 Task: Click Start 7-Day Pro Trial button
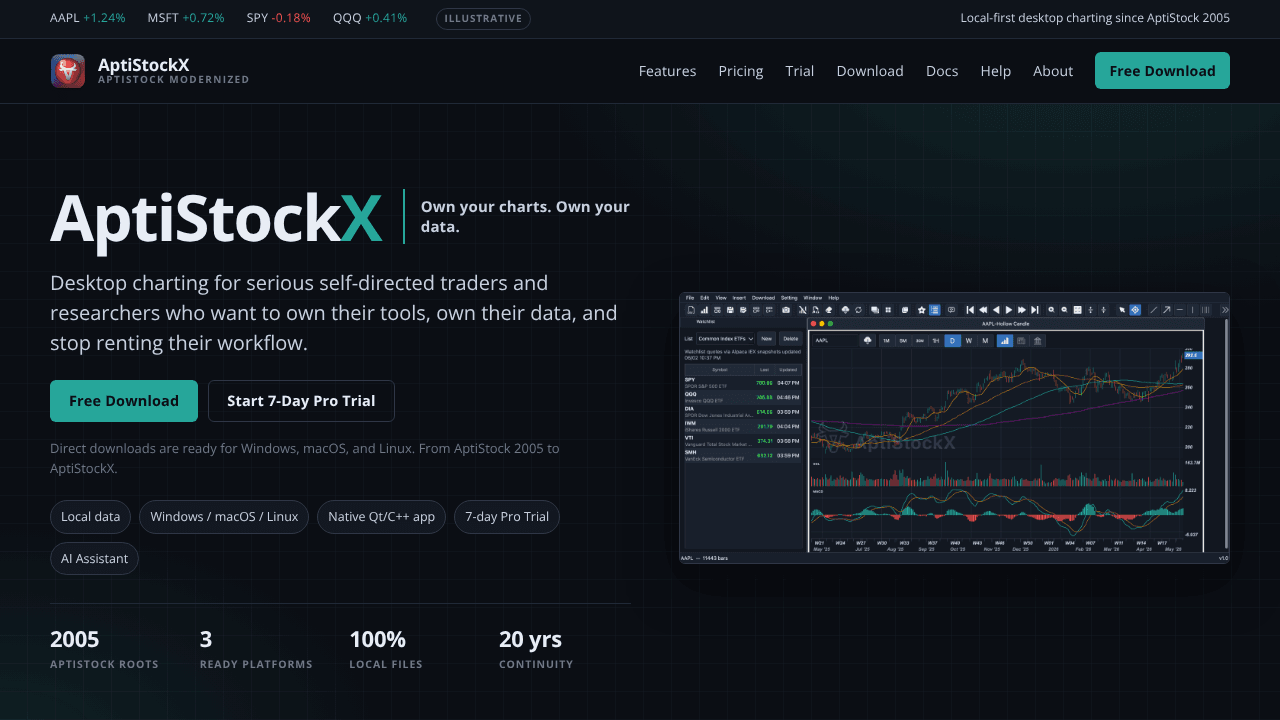301,401
